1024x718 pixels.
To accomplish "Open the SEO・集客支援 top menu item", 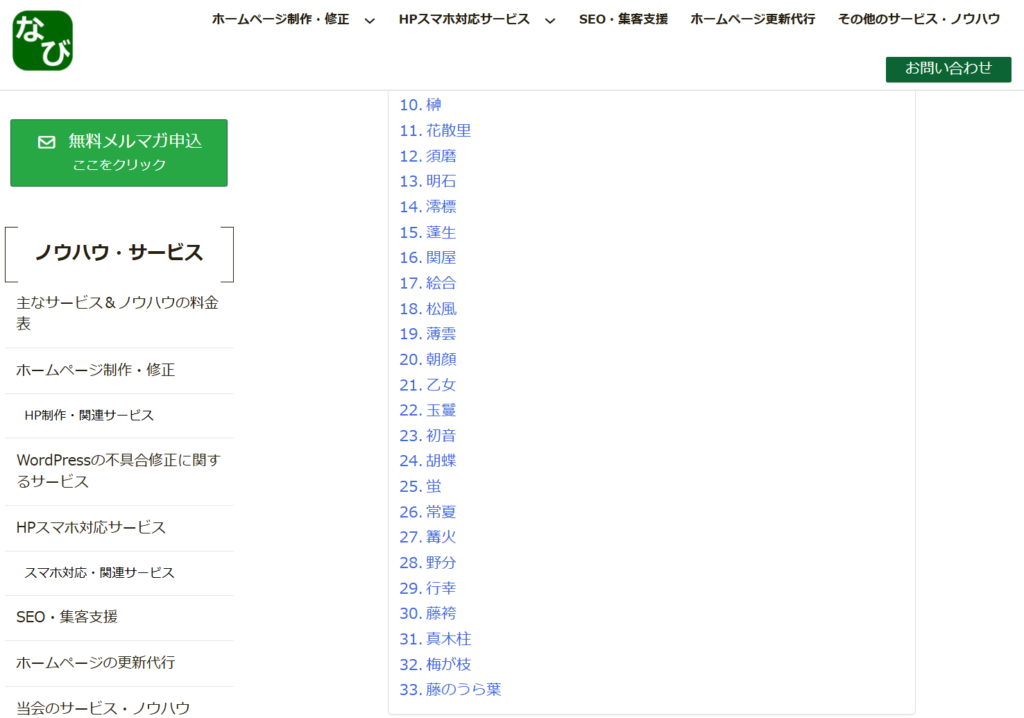I will tap(623, 19).
